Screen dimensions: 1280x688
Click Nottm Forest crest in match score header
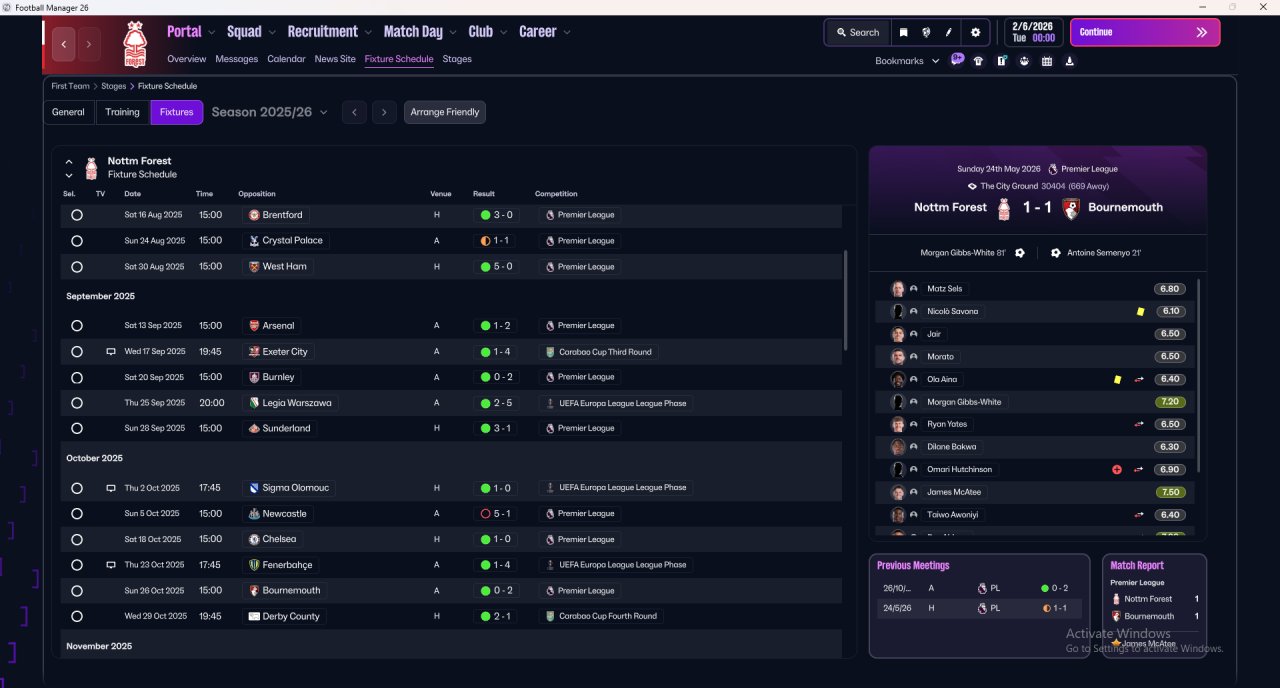[x=1005, y=208]
